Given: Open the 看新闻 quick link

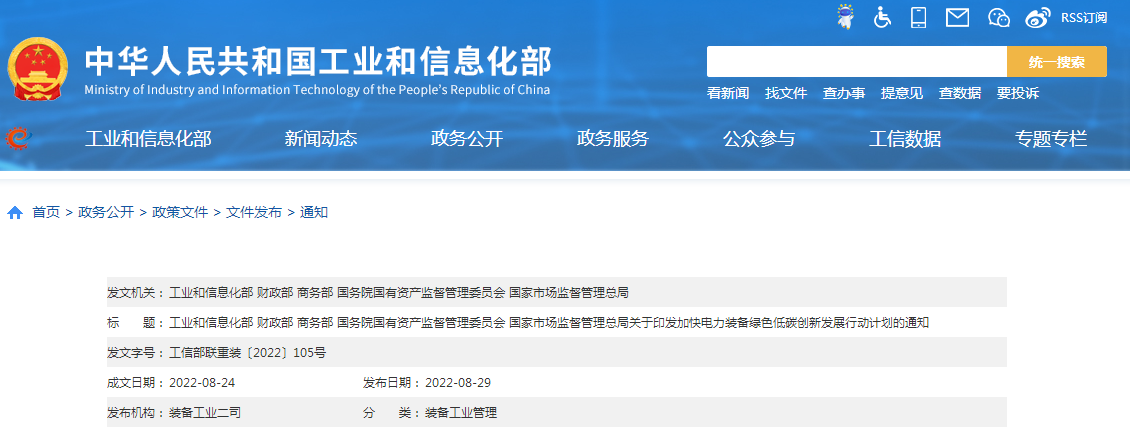Looking at the screenshot, I should (728, 93).
